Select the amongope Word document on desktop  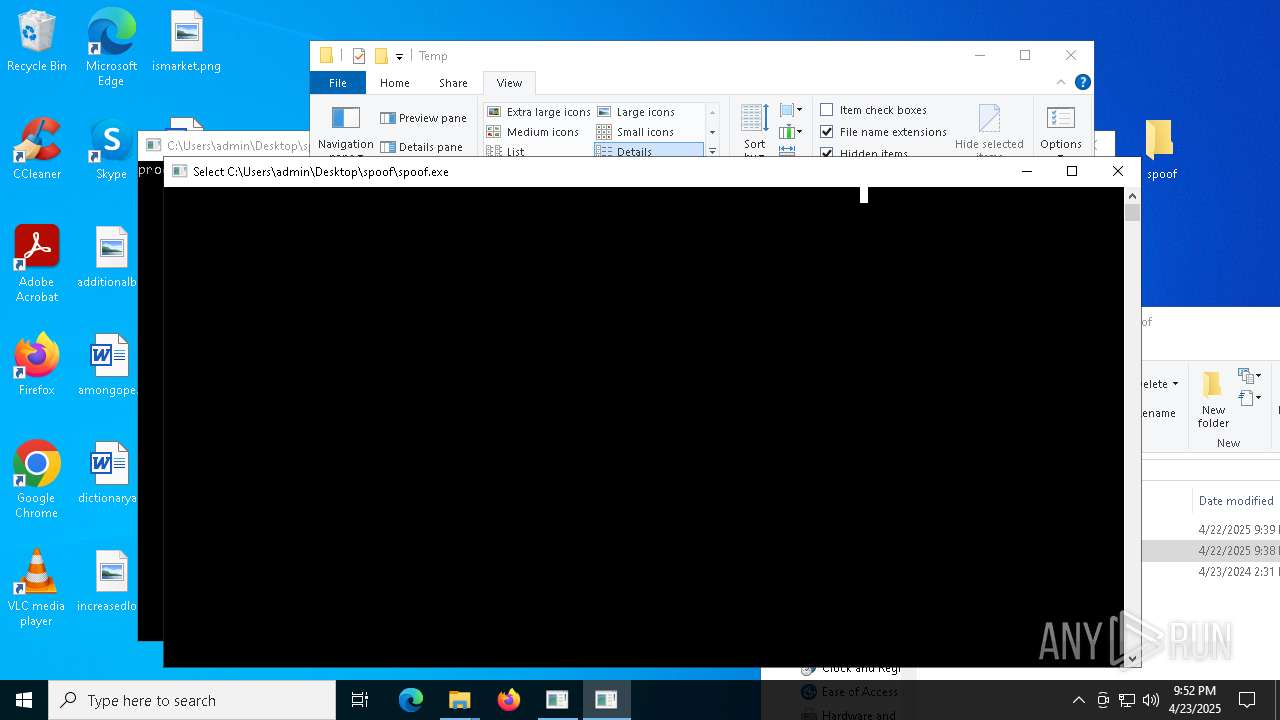coord(108,366)
